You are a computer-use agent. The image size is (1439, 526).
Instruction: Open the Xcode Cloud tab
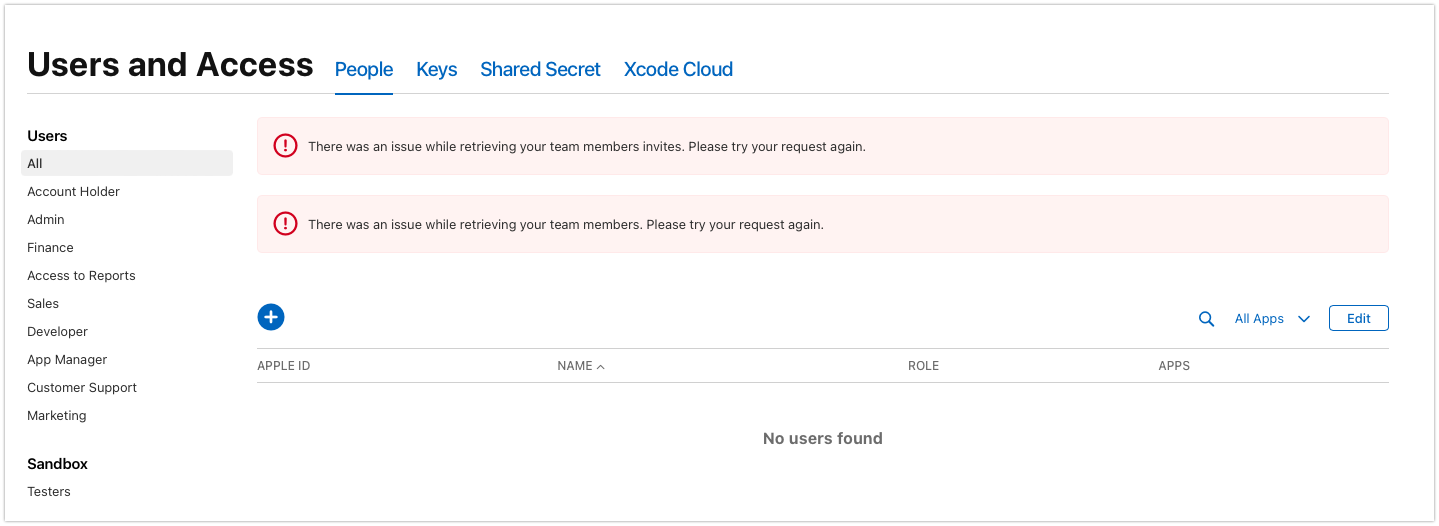pyautogui.click(x=678, y=69)
